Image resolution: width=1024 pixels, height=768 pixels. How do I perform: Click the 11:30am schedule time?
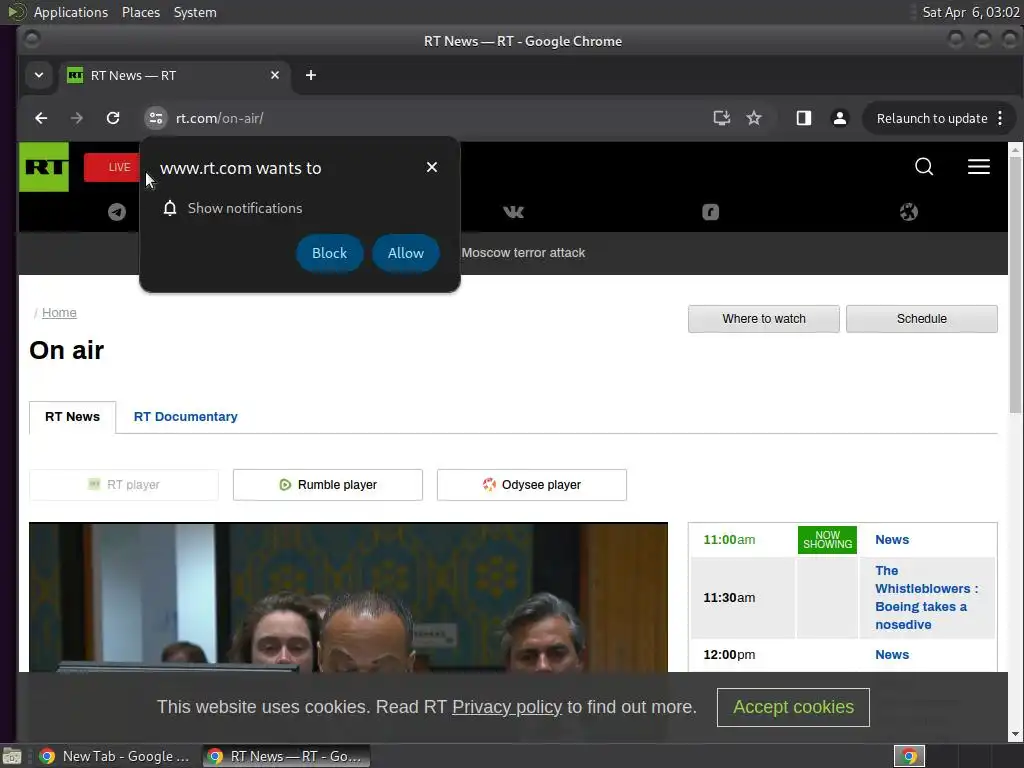point(729,598)
